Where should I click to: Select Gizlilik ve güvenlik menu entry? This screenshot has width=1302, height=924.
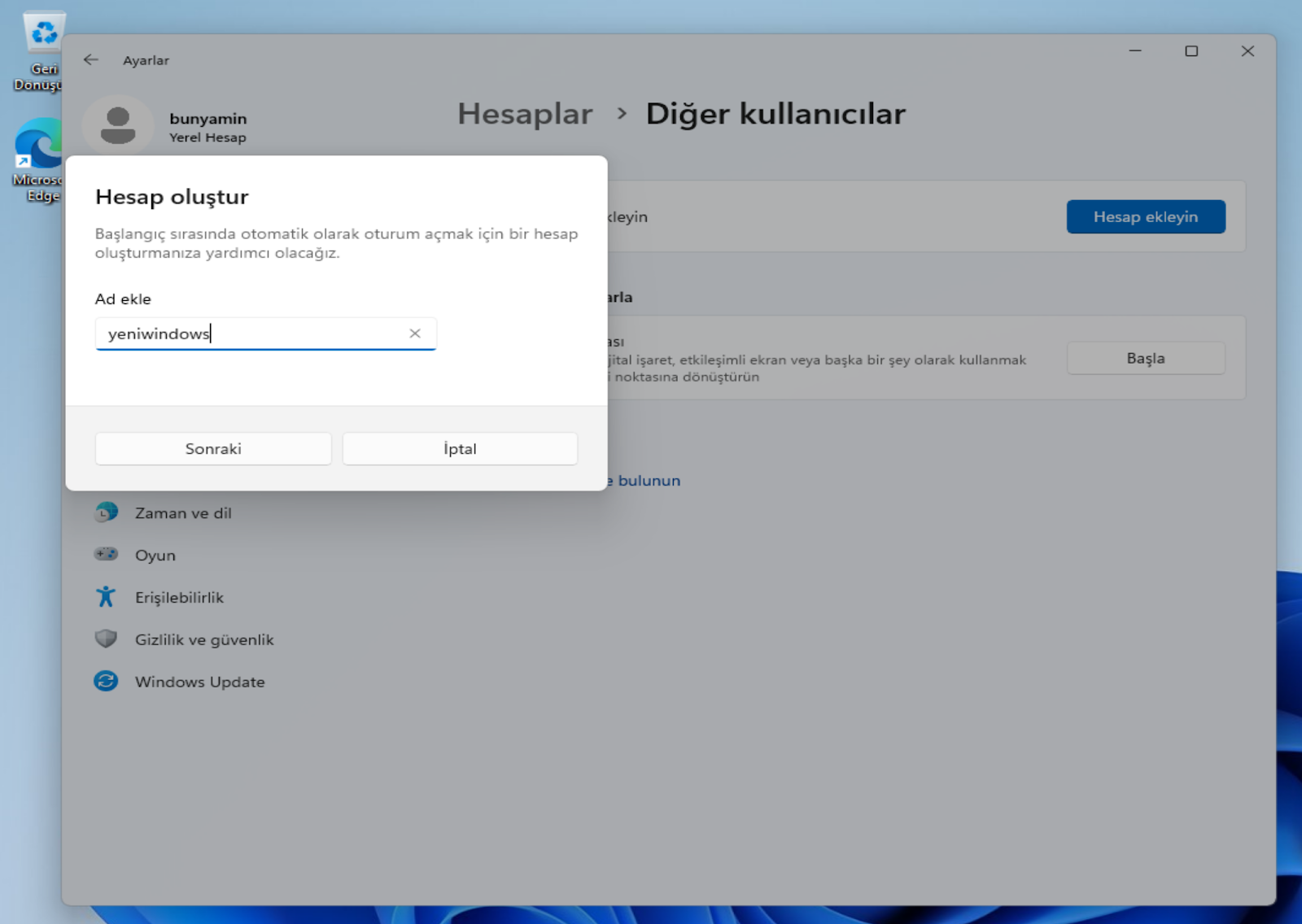(x=204, y=640)
